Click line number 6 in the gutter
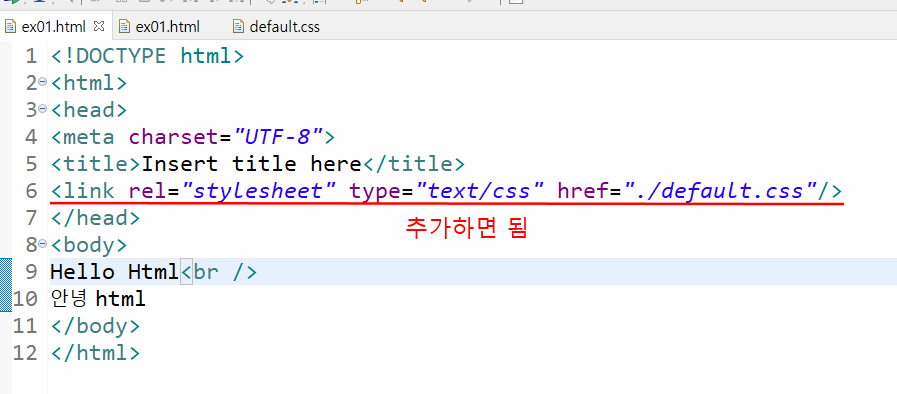Image resolution: width=897 pixels, height=394 pixels. click(31, 190)
